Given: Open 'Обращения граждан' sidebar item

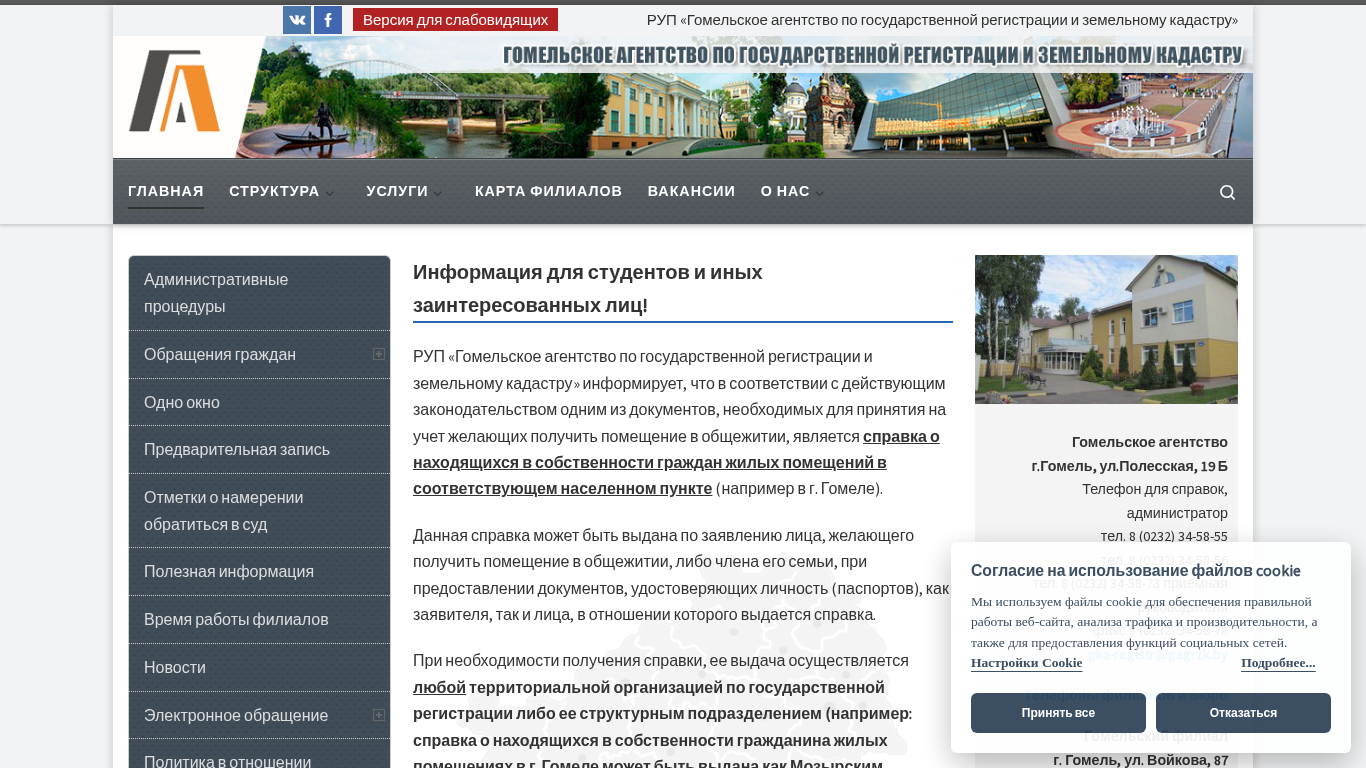Looking at the screenshot, I should tap(259, 355).
